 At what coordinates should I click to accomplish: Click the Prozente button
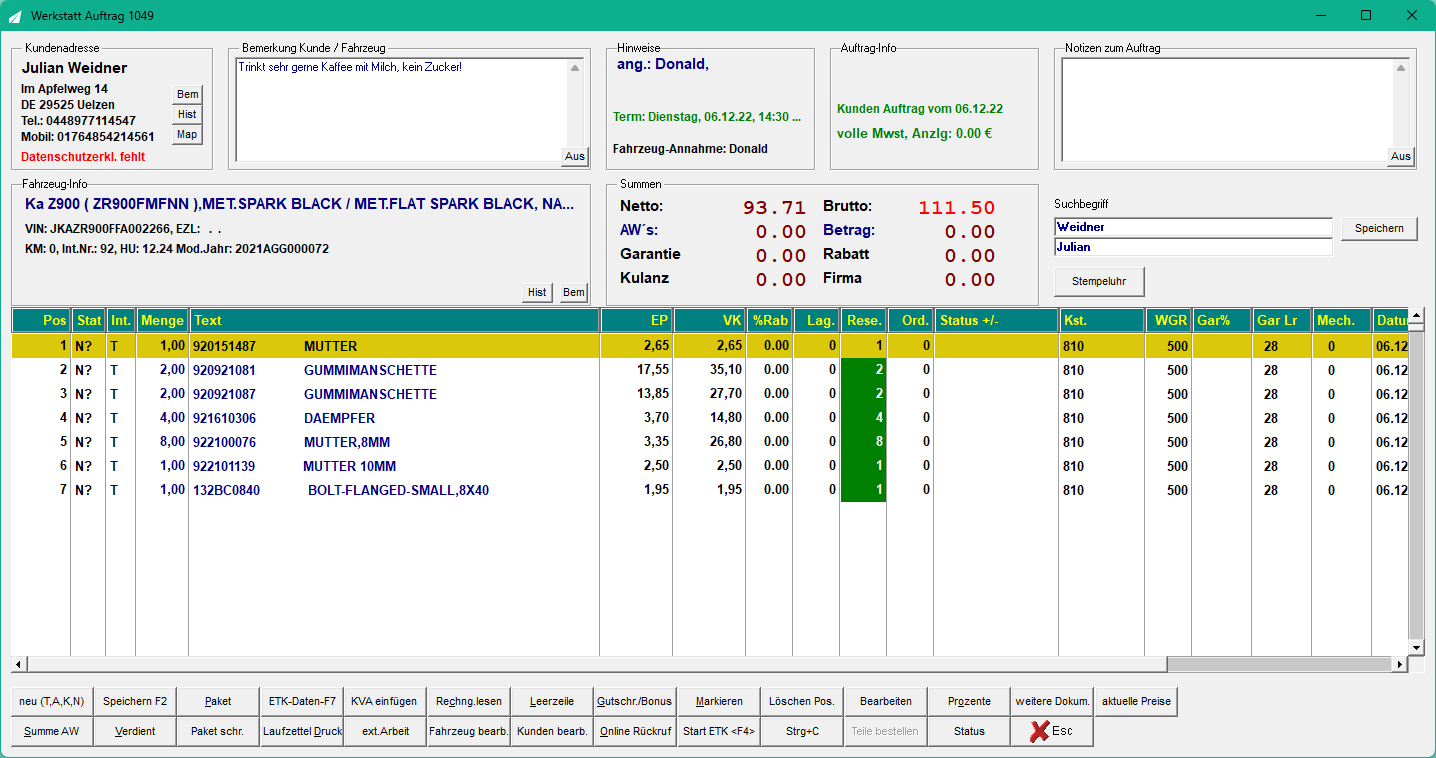[969, 702]
